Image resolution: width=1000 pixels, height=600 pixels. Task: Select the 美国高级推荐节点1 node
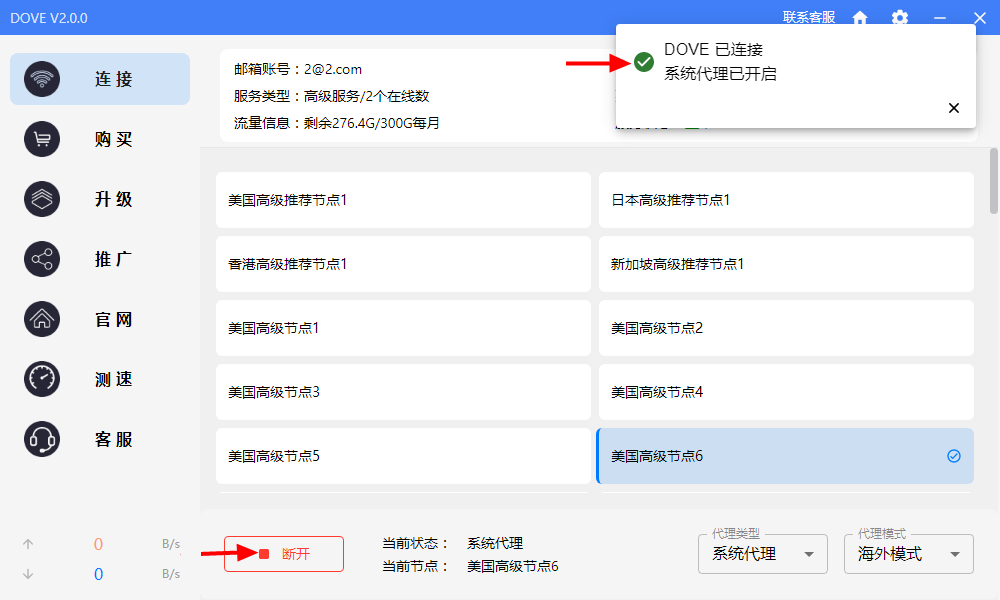pyautogui.click(x=403, y=200)
